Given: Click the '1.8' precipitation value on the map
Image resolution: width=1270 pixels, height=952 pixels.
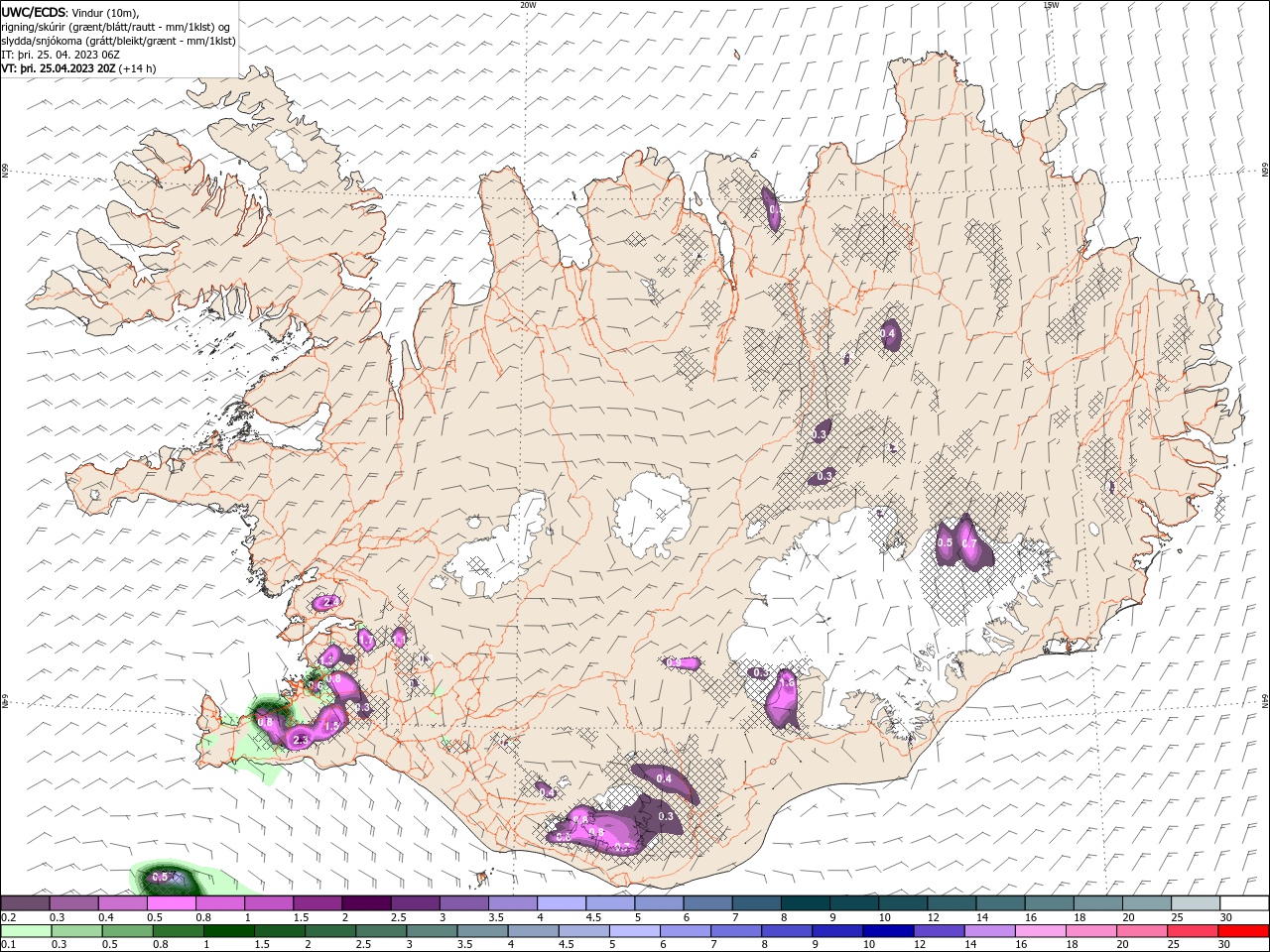Looking at the screenshot, I should point(788,683).
